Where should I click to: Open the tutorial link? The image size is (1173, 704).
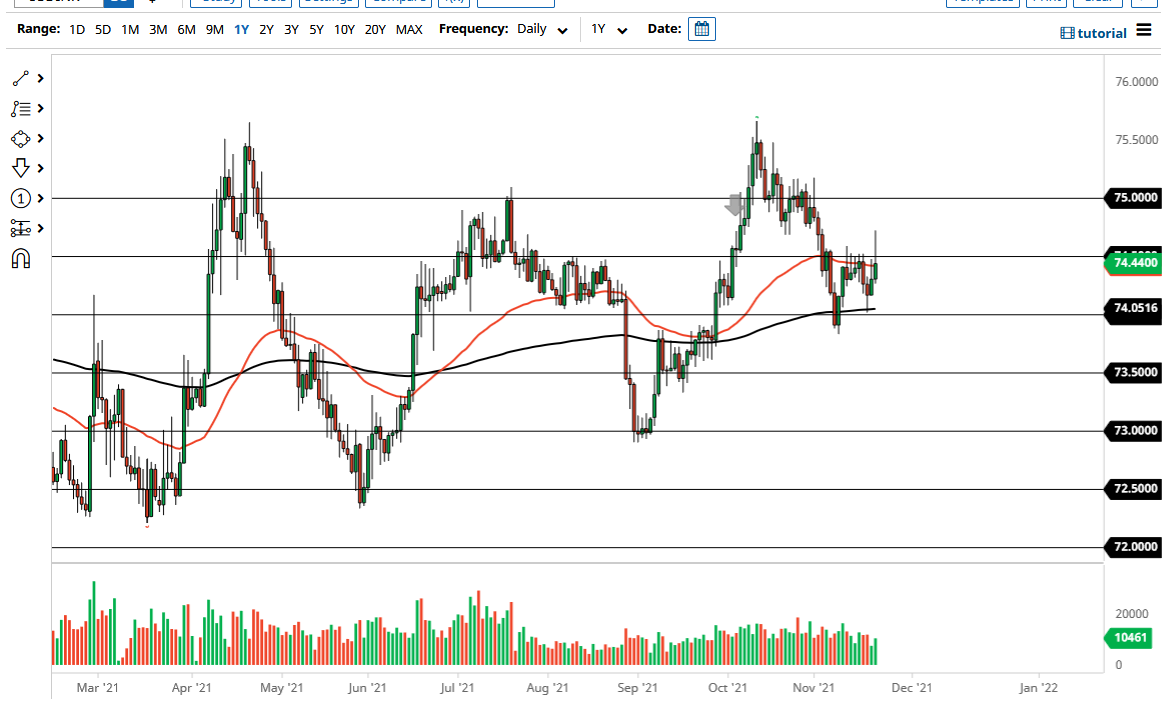click(1101, 33)
